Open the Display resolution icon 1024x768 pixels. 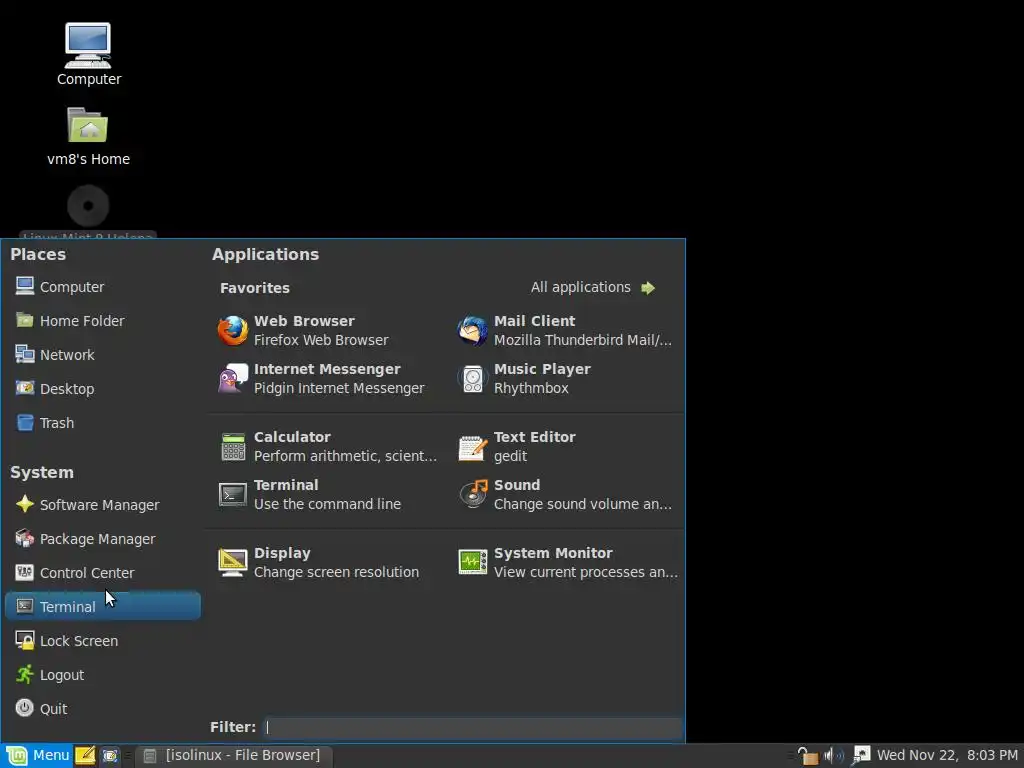tap(232, 562)
